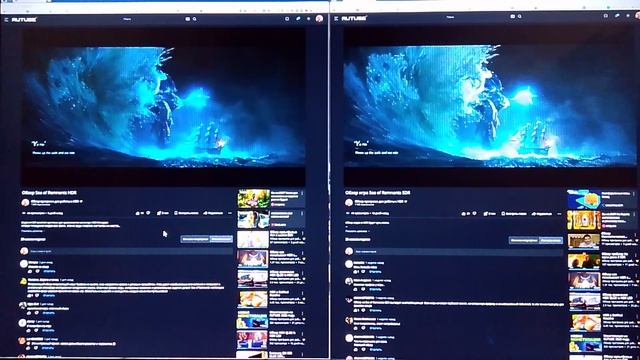Click the Sea of Remnants HDR video title

[49, 193]
